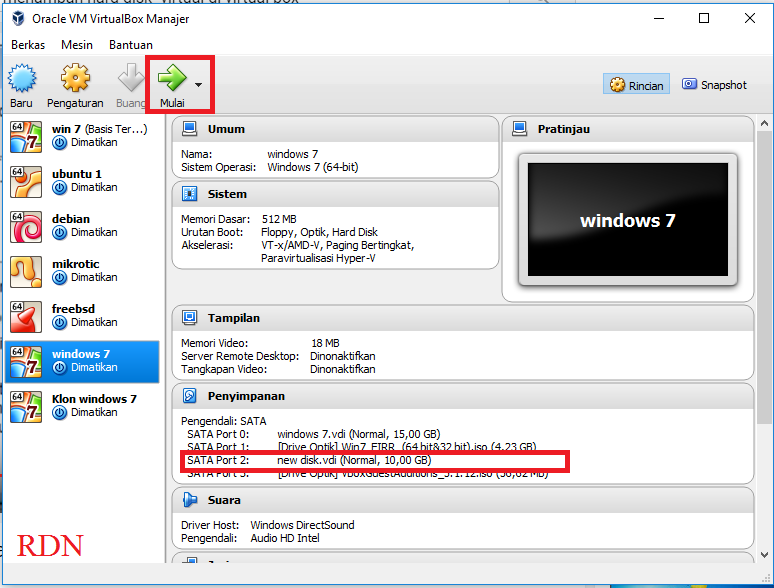Select the ubuntu 1 VM icon
The width and height of the screenshot is (774, 588).
26,182
